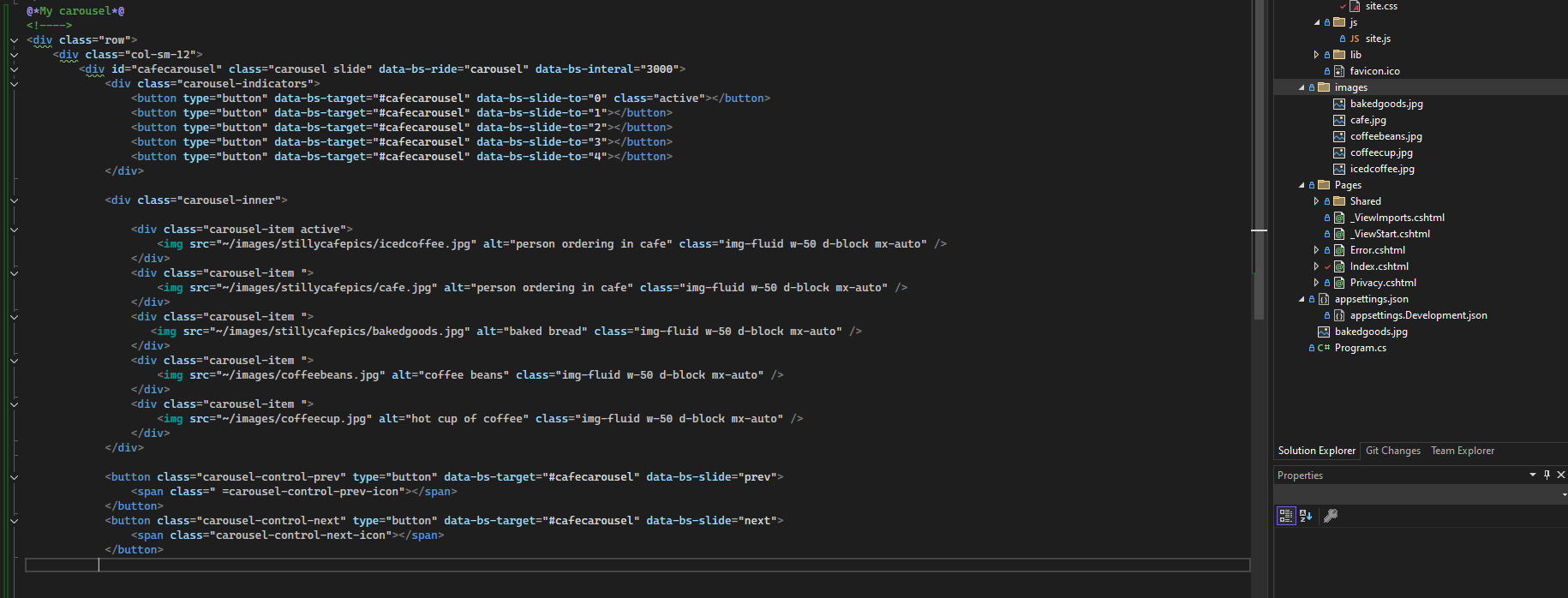Click the favicon.ico file icon
This screenshot has height=598, width=1568.
click(1339, 71)
